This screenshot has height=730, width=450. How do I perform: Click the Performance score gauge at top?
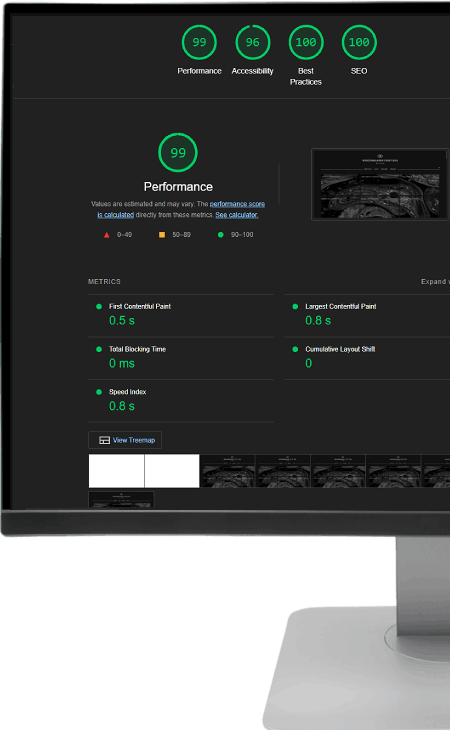point(199,42)
